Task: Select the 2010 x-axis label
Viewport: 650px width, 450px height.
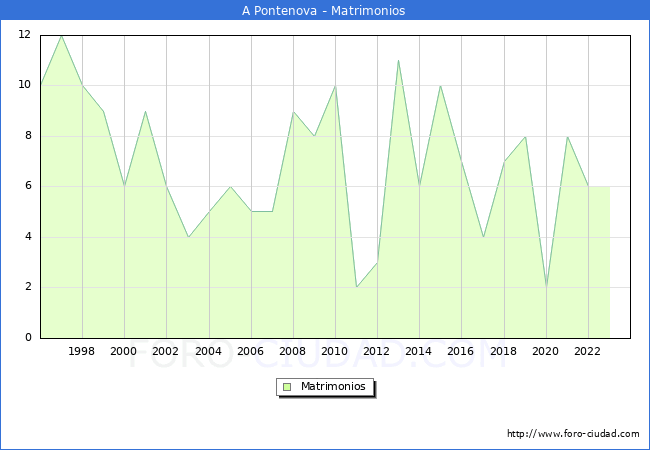Action: pos(335,352)
